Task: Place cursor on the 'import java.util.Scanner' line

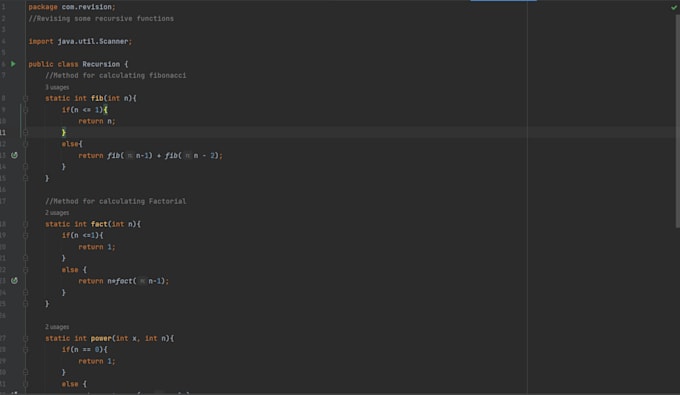Action: (x=80, y=42)
